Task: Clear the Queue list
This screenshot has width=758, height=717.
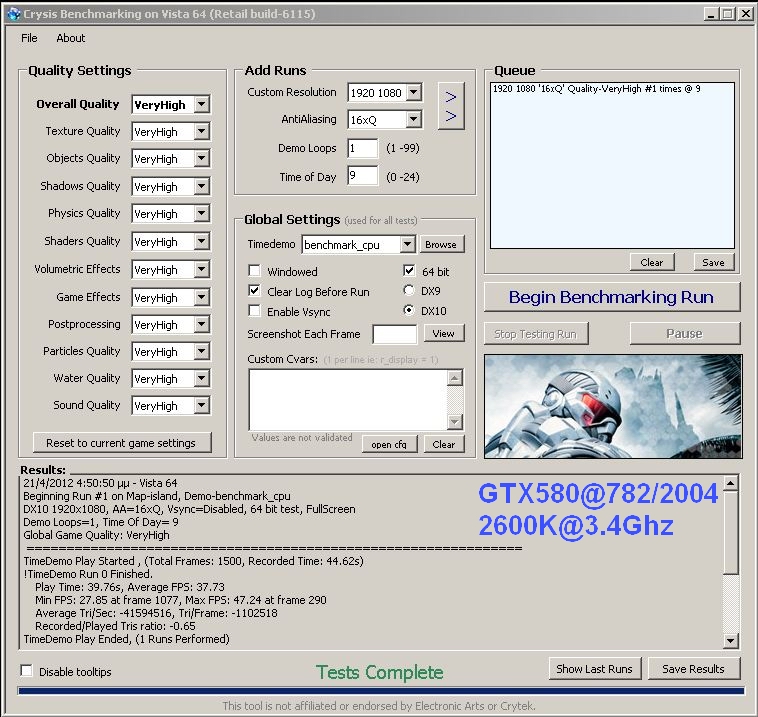Action: coord(652,262)
